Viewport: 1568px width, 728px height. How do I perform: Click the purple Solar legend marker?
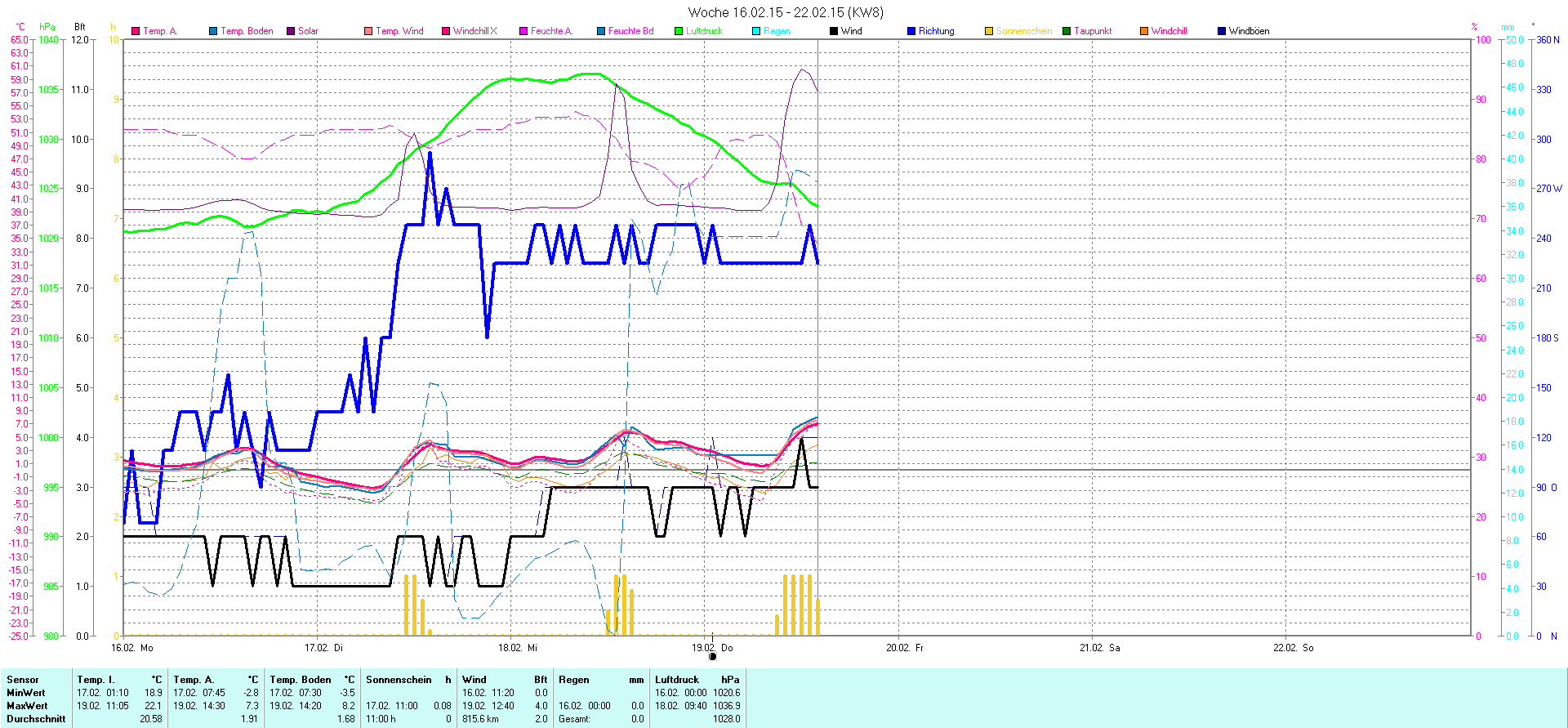[x=291, y=31]
